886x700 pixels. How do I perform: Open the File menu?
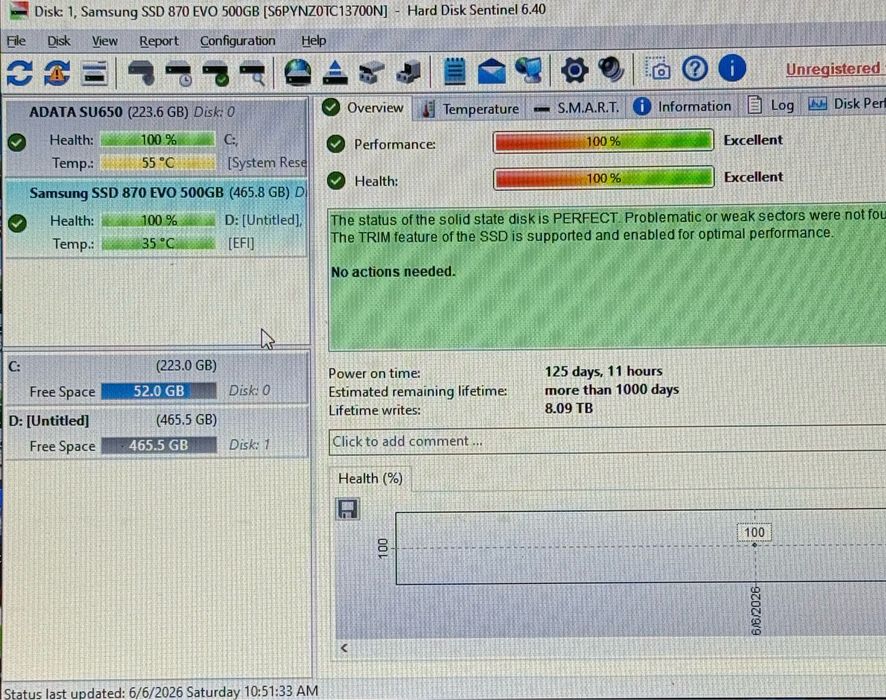[x=16, y=41]
